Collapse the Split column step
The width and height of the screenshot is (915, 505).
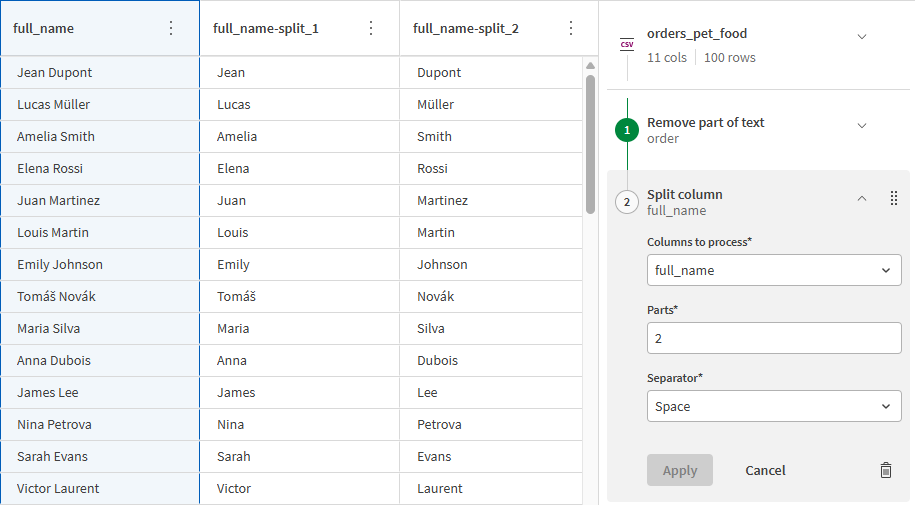(x=862, y=199)
